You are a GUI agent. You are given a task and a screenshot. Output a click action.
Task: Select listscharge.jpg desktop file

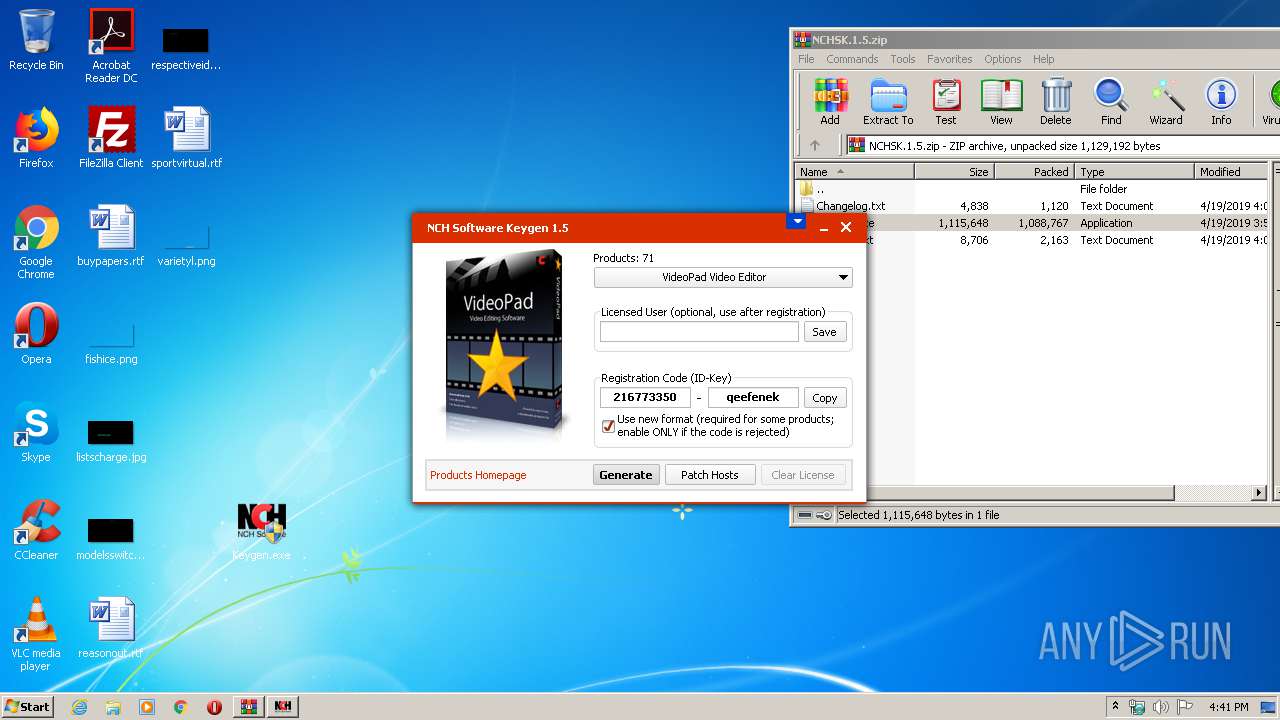point(111,440)
